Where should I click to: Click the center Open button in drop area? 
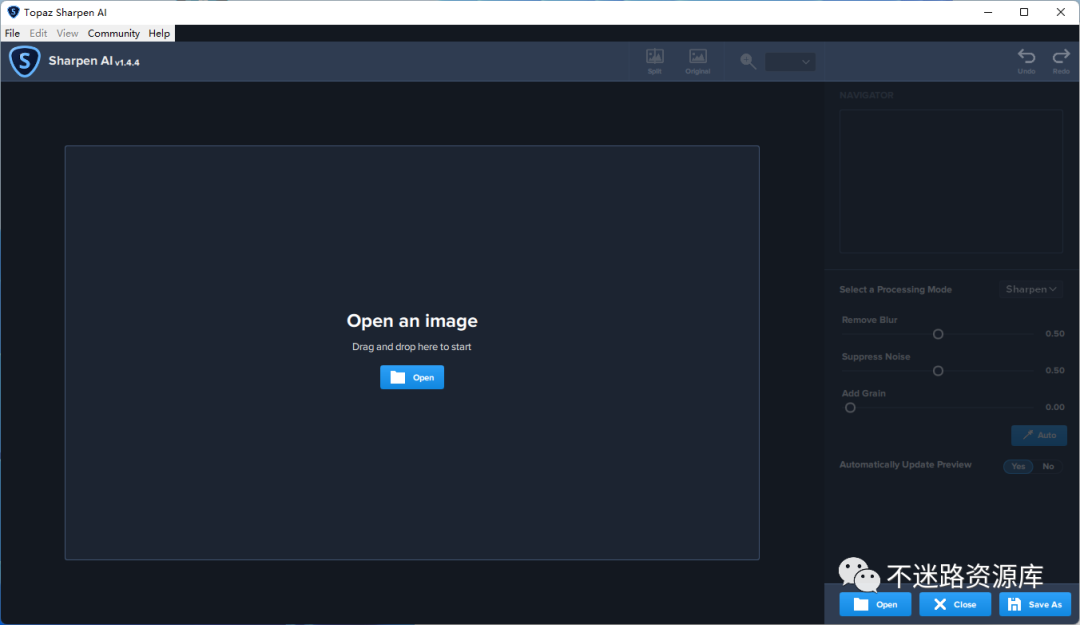pos(412,377)
